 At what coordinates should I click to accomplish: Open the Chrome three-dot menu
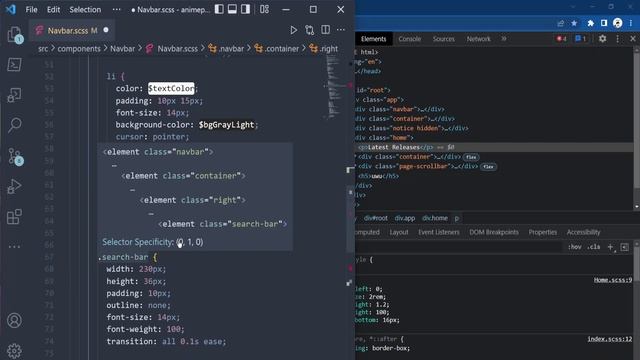pyautogui.click(x=631, y=23)
